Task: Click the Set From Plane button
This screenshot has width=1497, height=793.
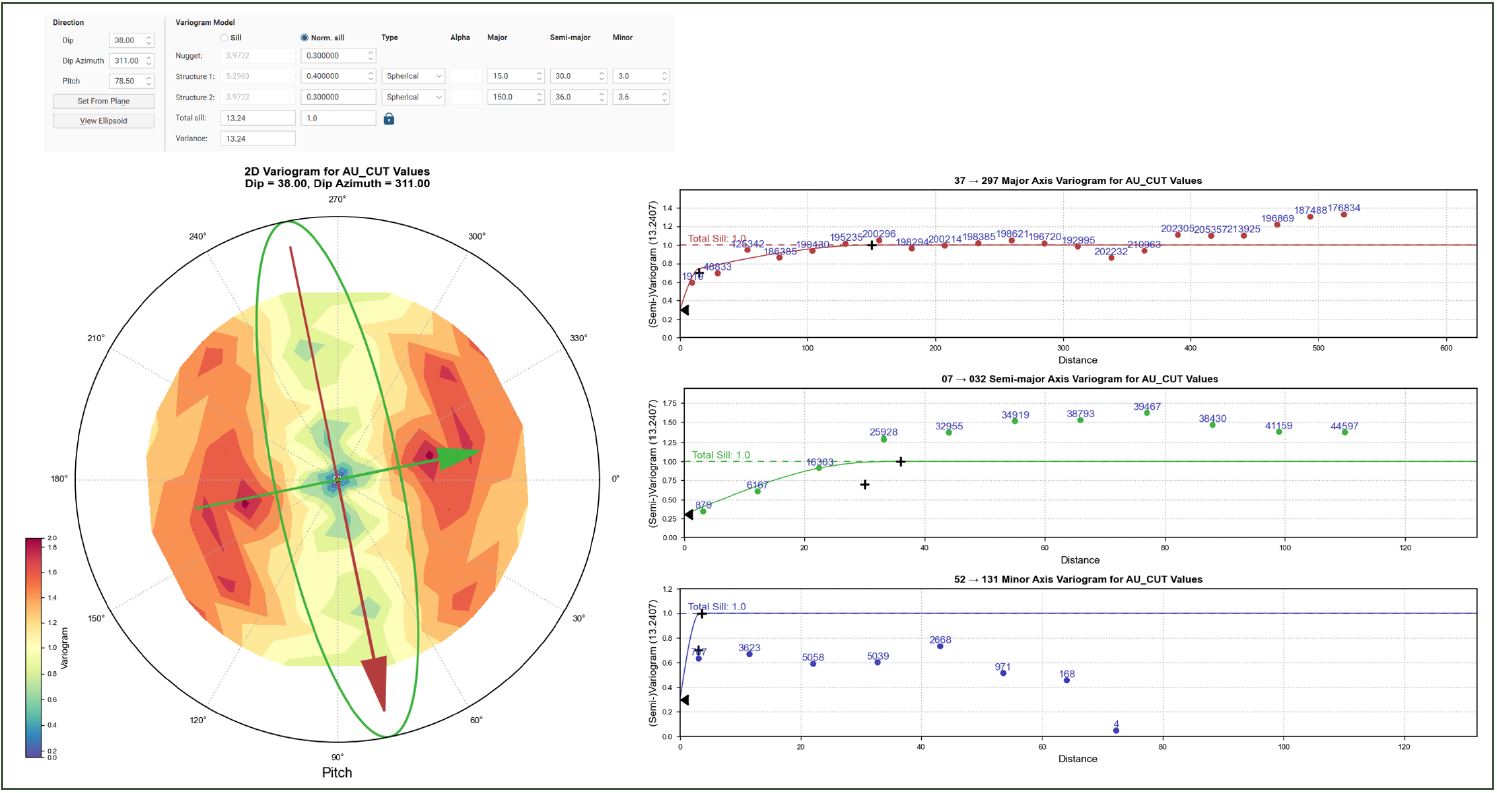Action: point(103,101)
